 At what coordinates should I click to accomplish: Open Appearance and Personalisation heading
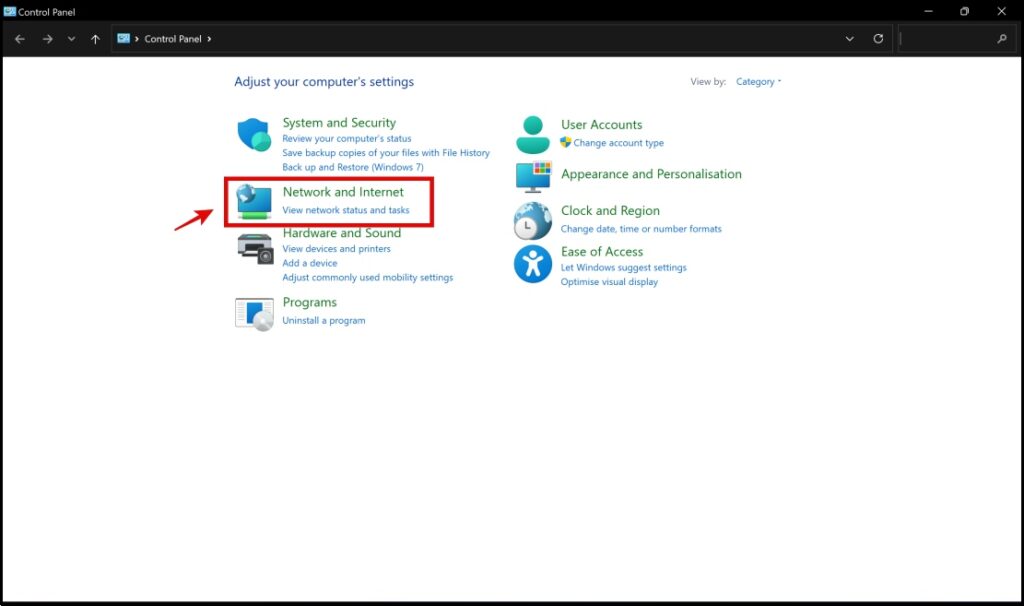click(651, 174)
